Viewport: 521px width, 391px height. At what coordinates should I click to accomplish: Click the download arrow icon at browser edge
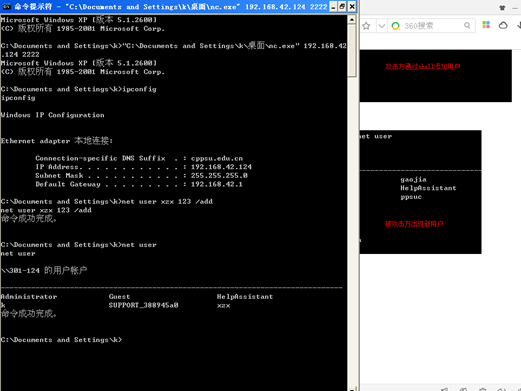[519, 25]
